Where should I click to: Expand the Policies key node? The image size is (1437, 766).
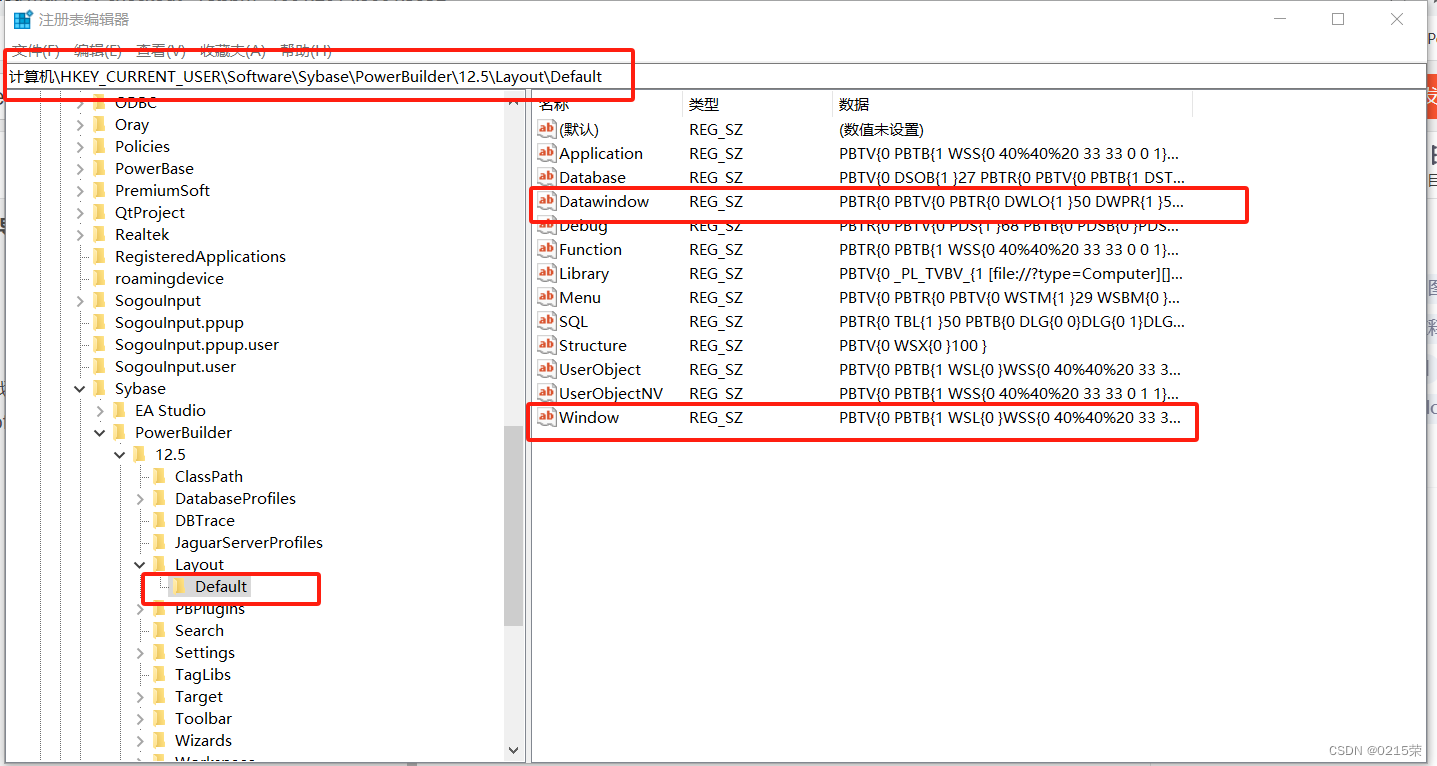pos(81,147)
